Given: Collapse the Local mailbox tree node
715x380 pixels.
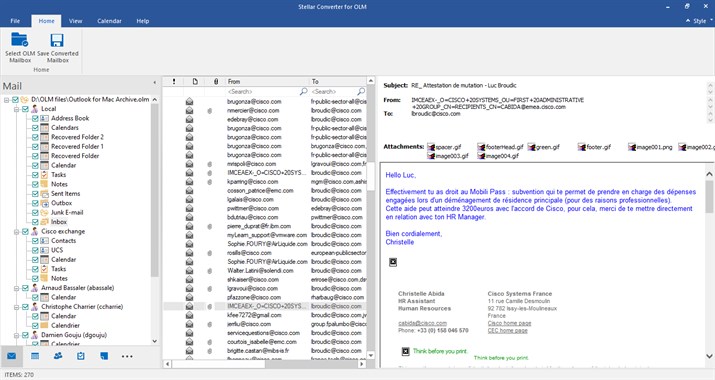Looking at the screenshot, I should point(16,109).
